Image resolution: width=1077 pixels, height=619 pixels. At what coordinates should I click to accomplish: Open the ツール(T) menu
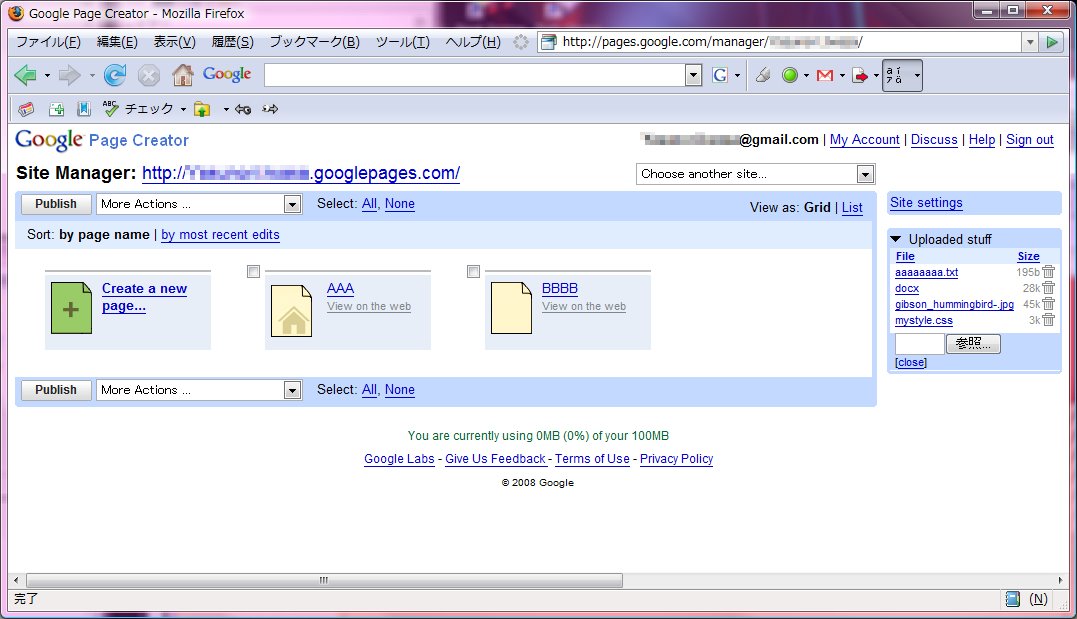tap(402, 42)
